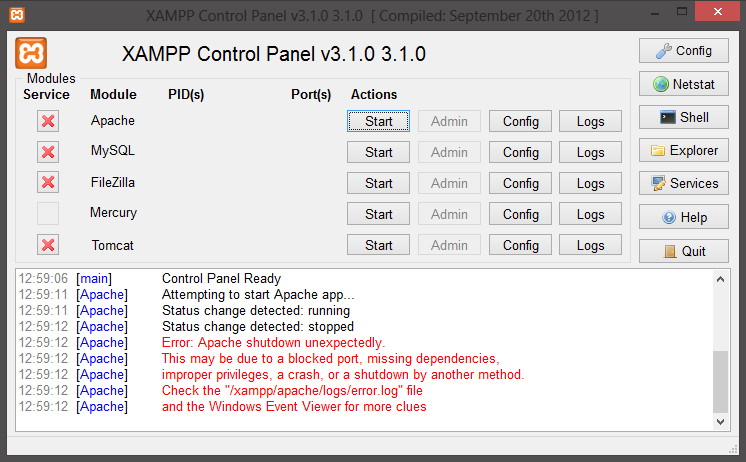The width and height of the screenshot is (746, 462).
Task: Open the Windows Services button
Action: [x=684, y=183]
